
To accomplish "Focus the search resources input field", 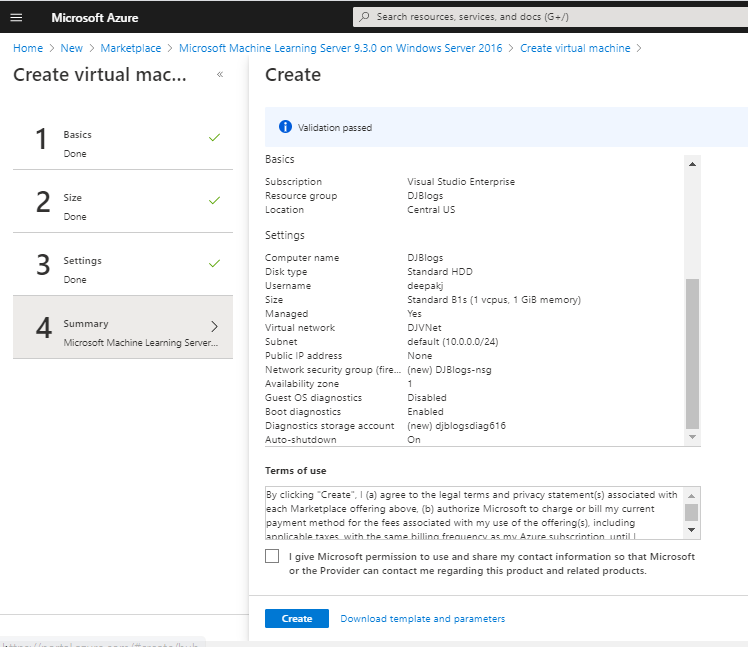I will point(550,17).
